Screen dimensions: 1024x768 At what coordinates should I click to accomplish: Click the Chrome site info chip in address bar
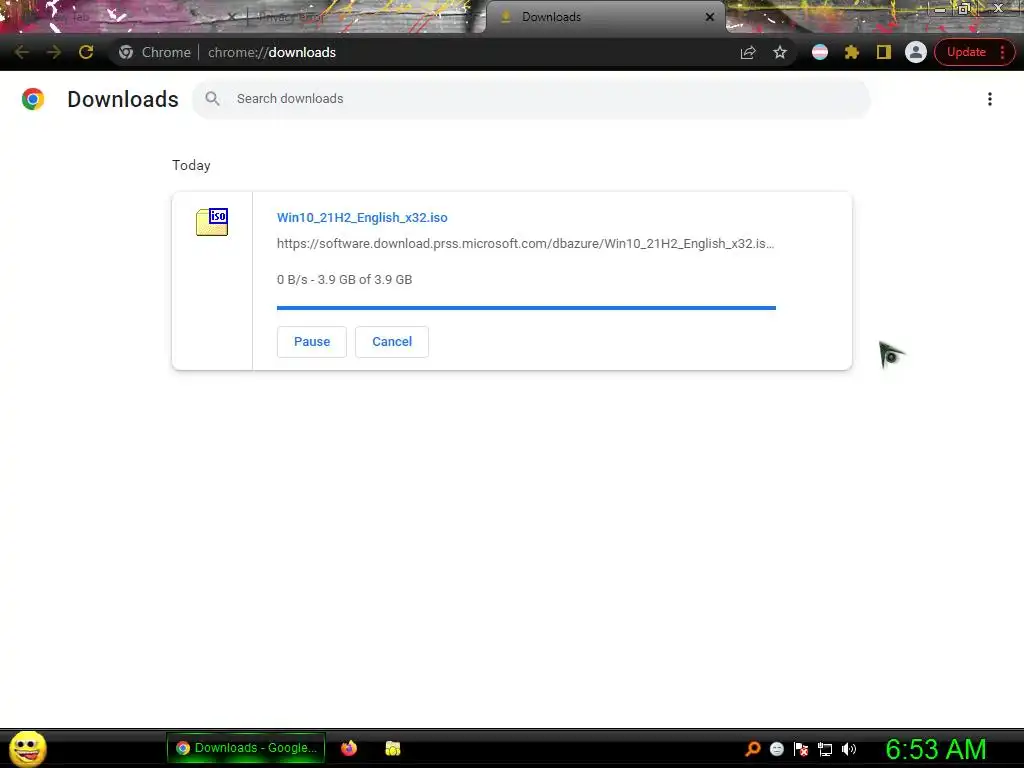(155, 52)
